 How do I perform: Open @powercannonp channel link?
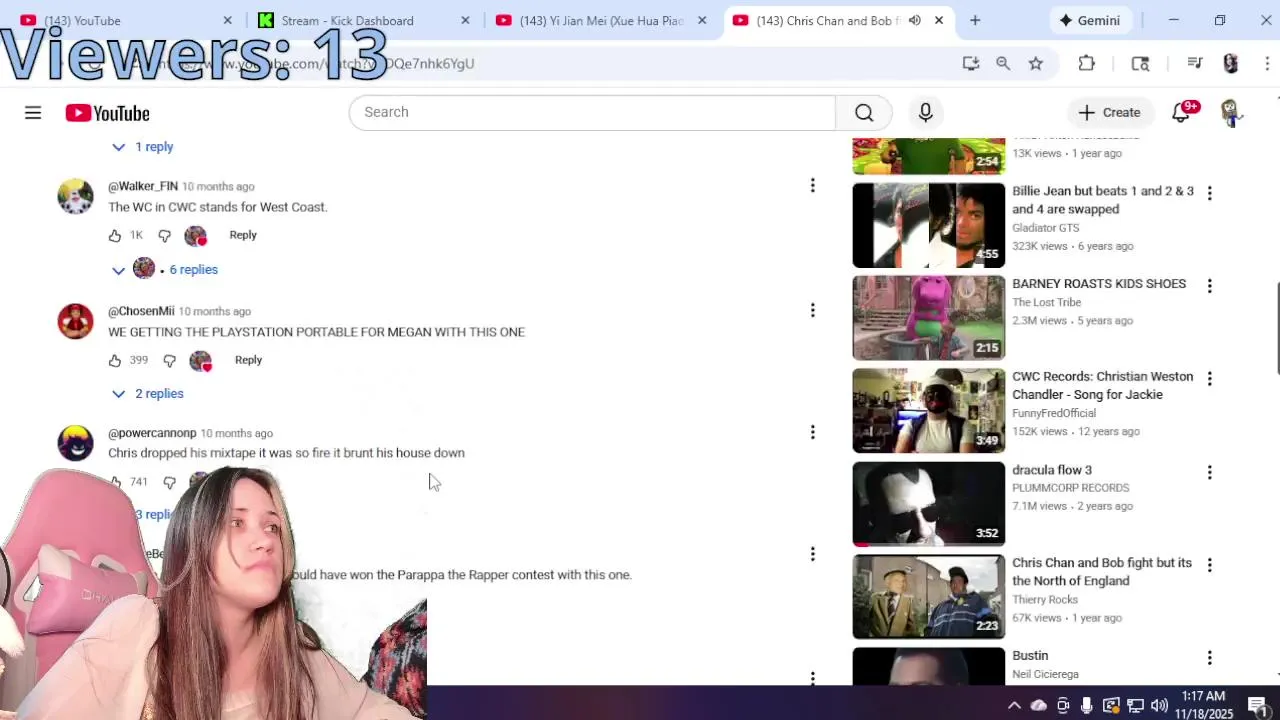coord(152,433)
